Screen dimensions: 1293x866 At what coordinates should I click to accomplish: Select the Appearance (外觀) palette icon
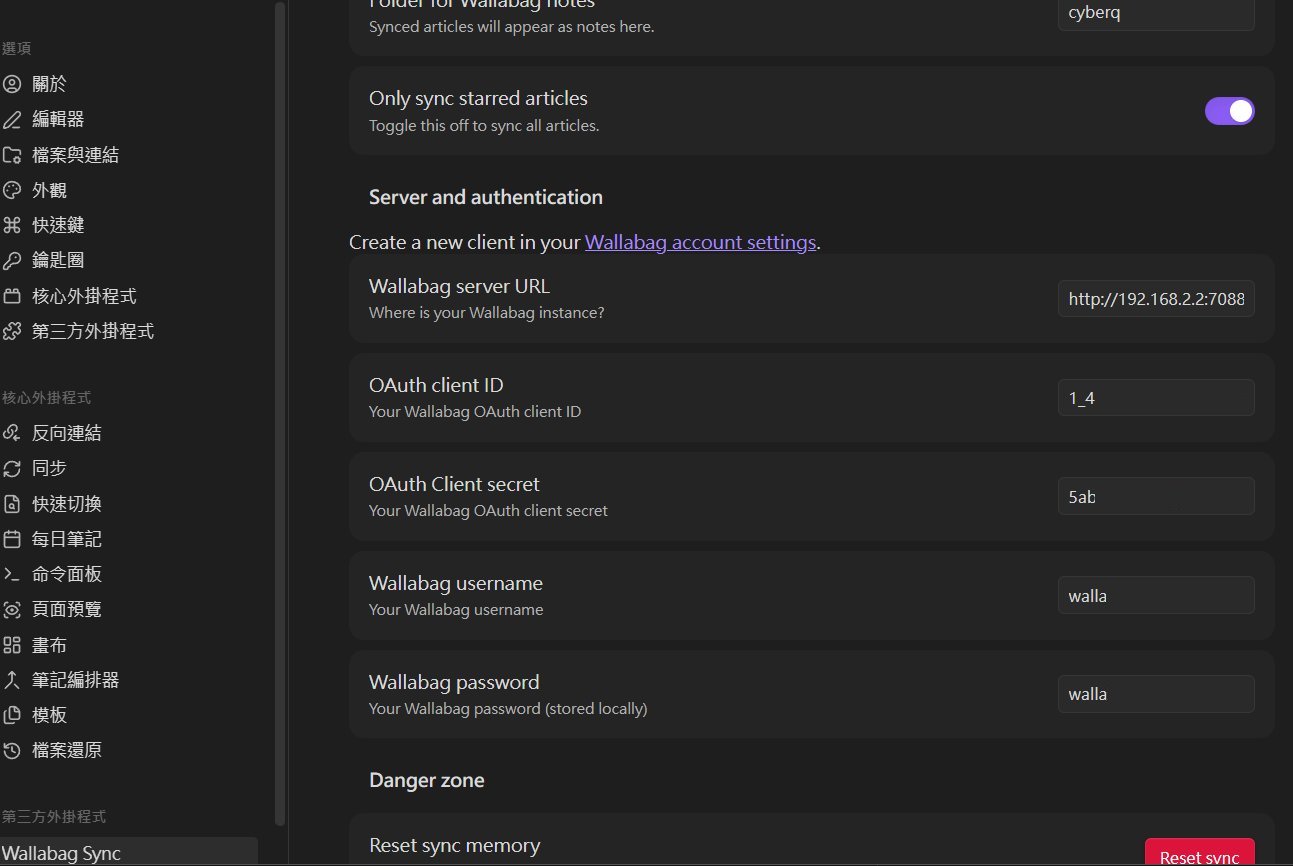[12, 190]
